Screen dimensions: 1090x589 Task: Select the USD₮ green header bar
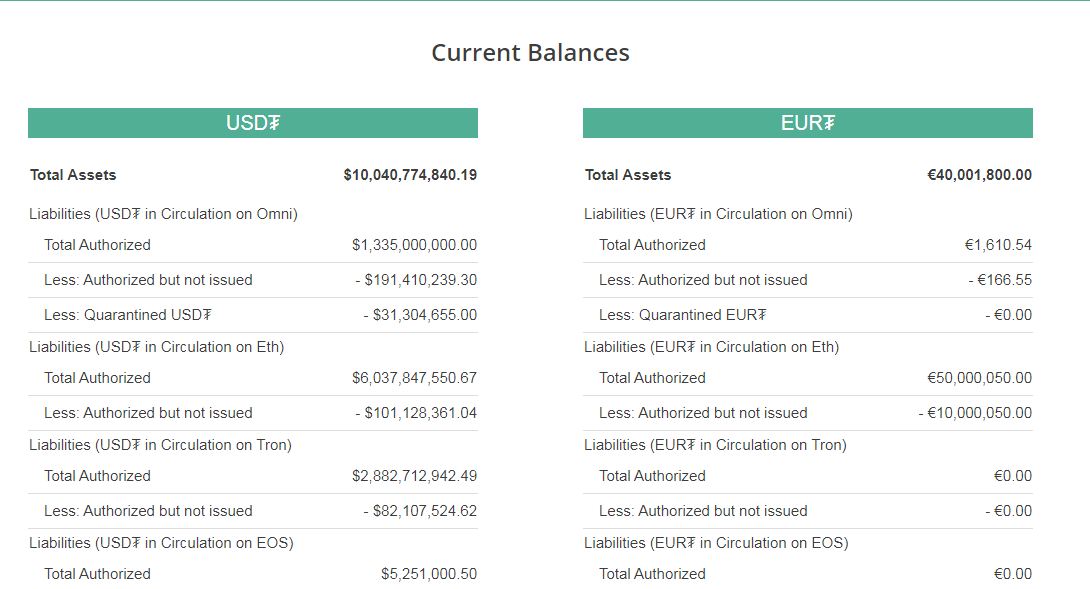253,123
